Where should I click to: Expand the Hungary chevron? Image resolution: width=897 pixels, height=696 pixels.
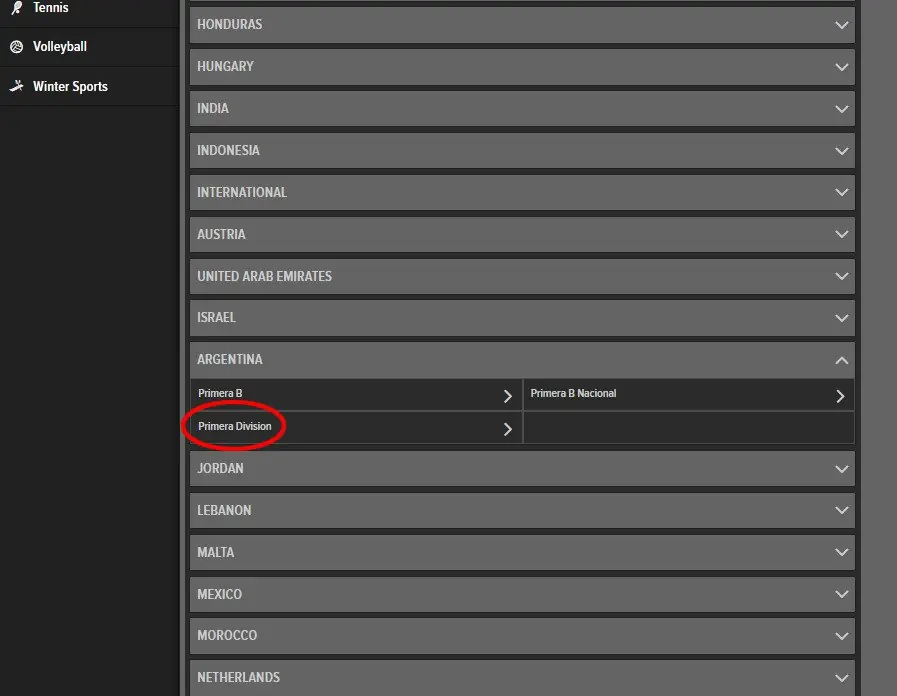click(842, 67)
